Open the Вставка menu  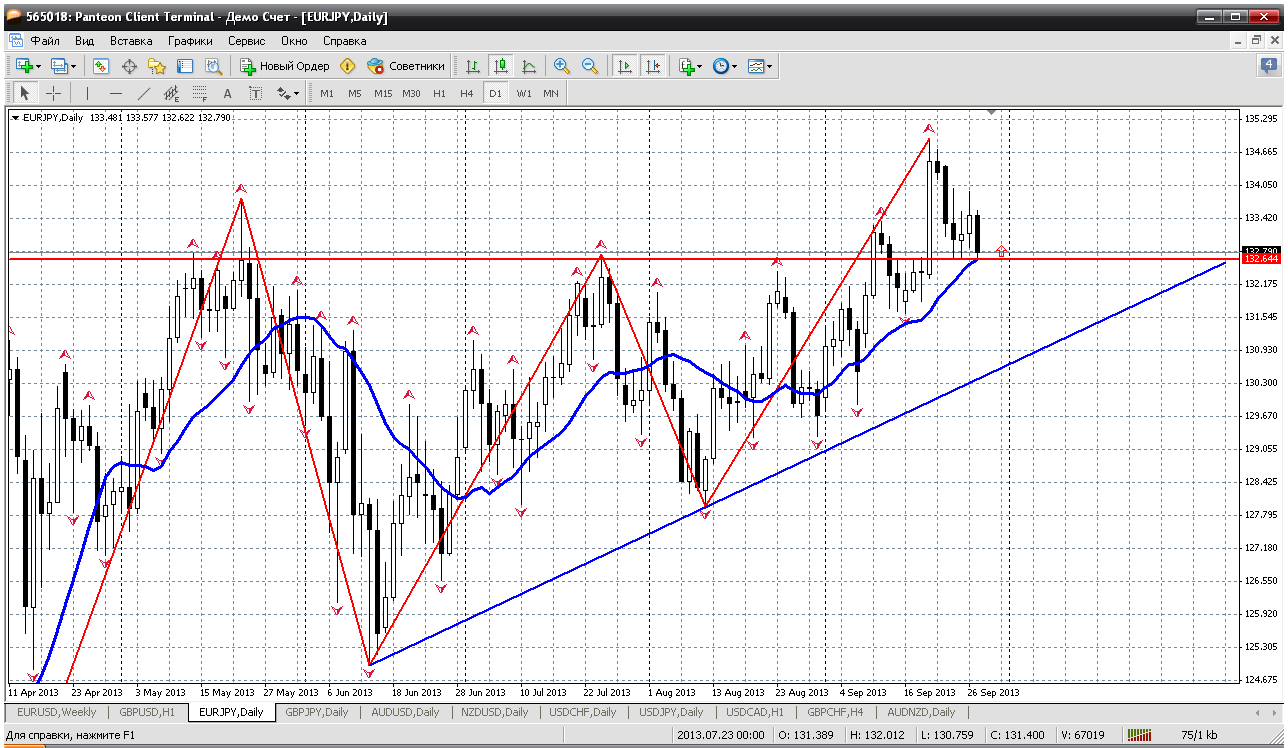tap(131, 41)
